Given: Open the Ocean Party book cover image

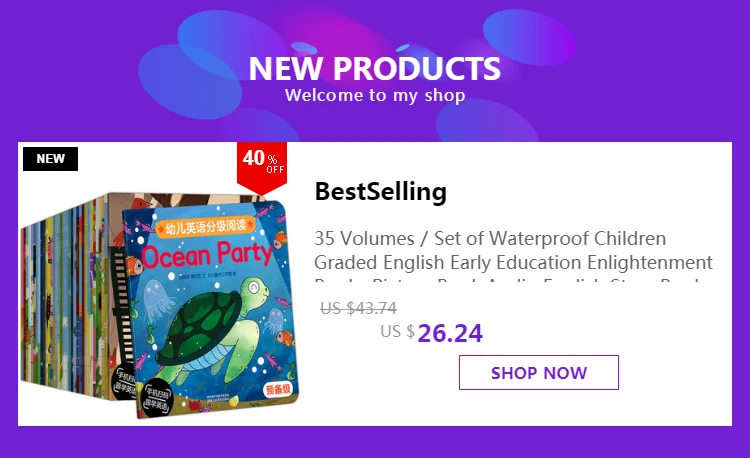Looking at the screenshot, I should pos(208,308).
